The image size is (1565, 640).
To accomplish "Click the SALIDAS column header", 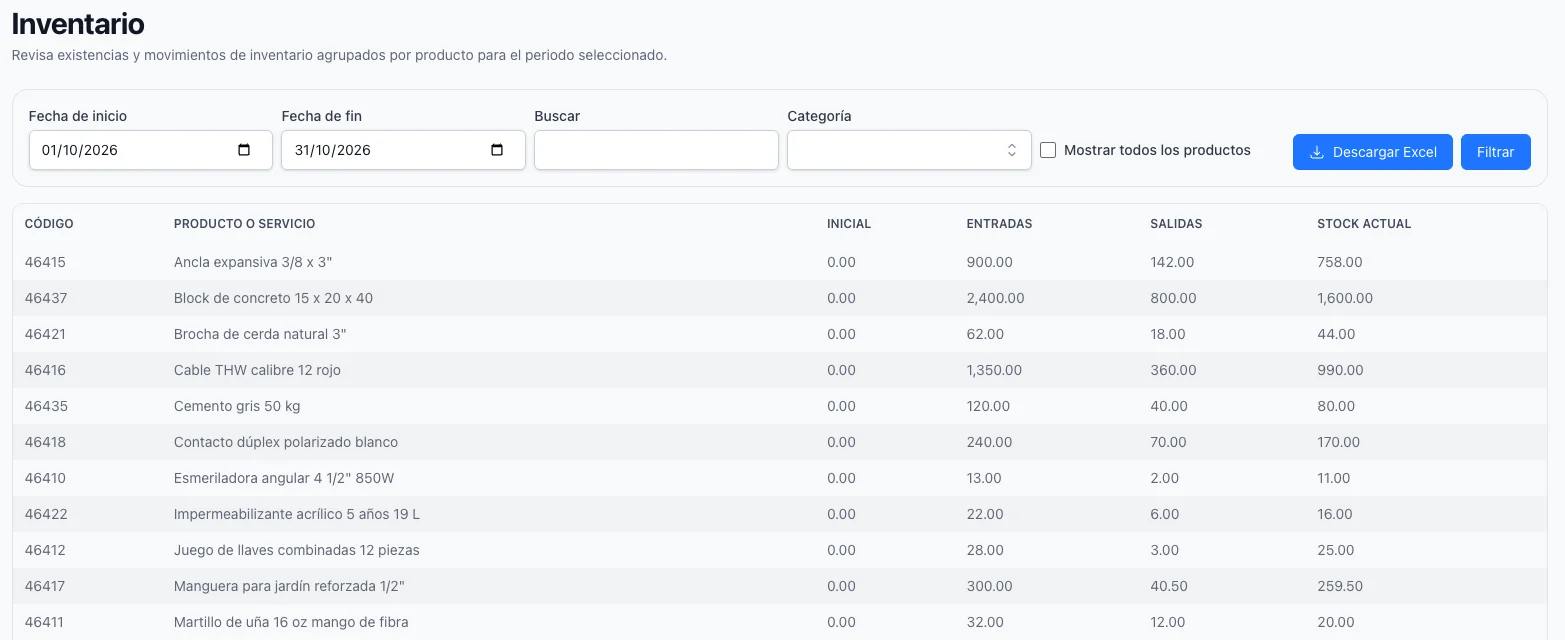I will [x=1176, y=224].
